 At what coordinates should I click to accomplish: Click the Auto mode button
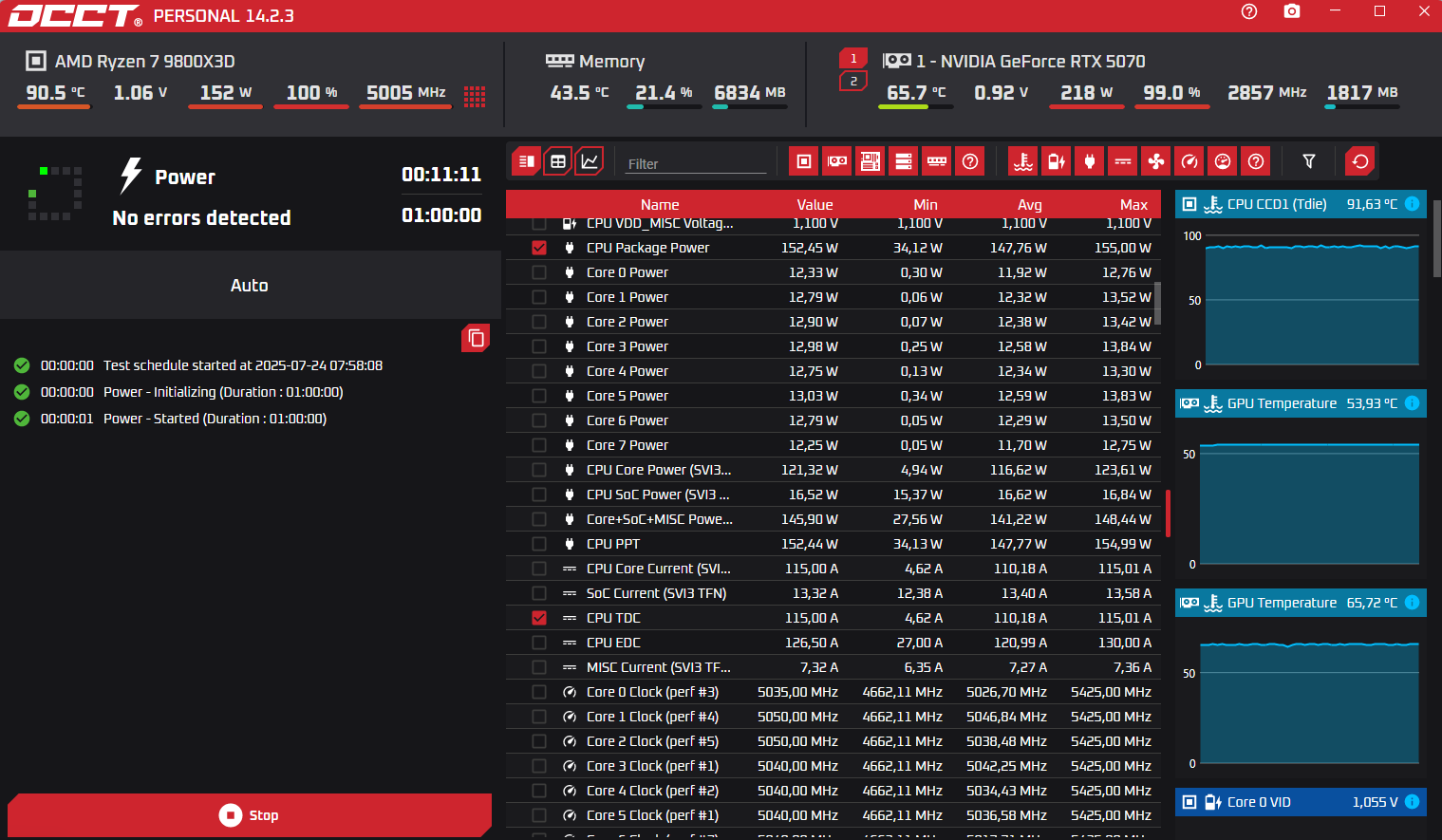tap(250, 285)
